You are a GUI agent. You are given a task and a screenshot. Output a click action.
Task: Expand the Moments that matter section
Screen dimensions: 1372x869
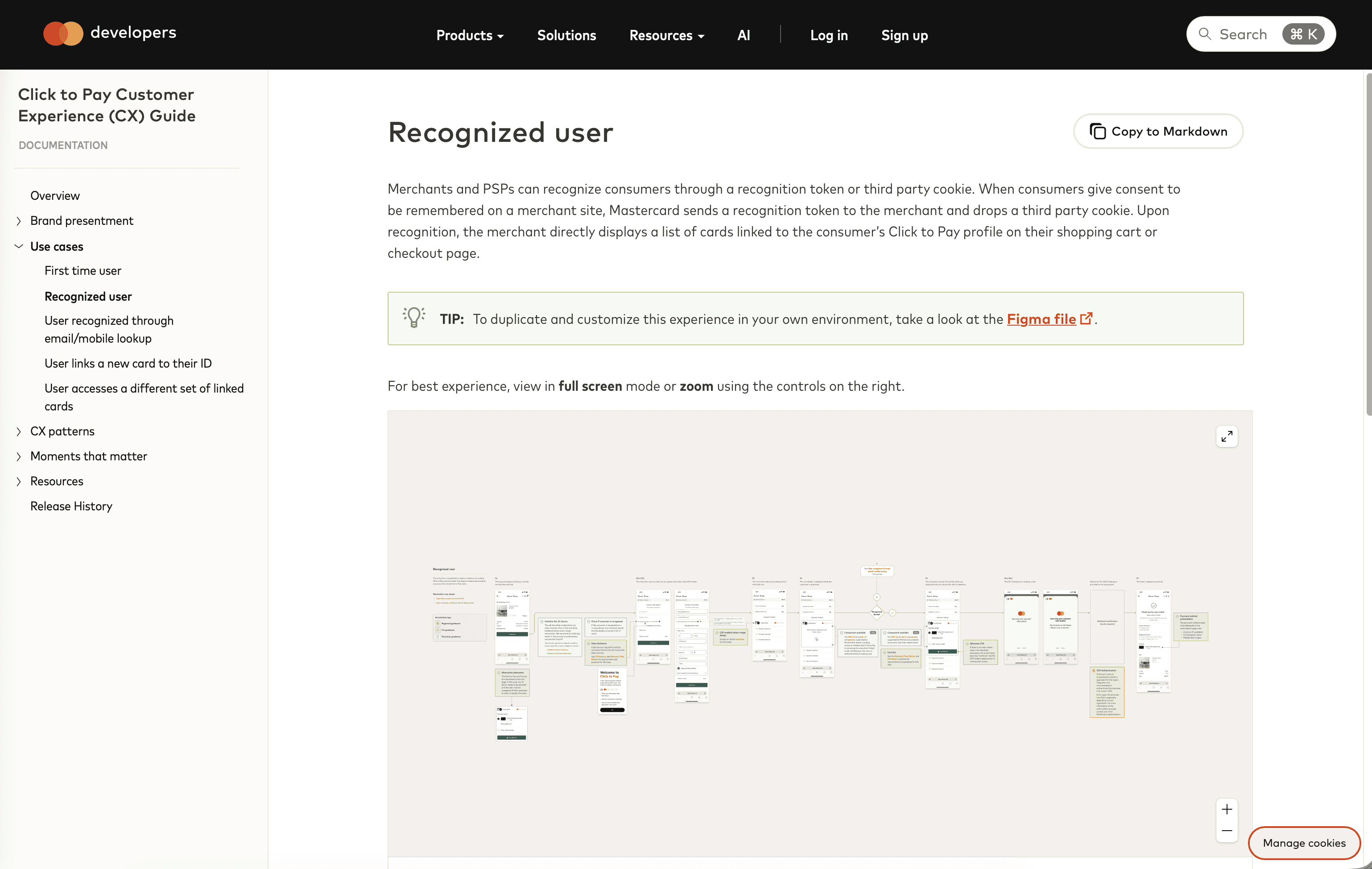19,456
